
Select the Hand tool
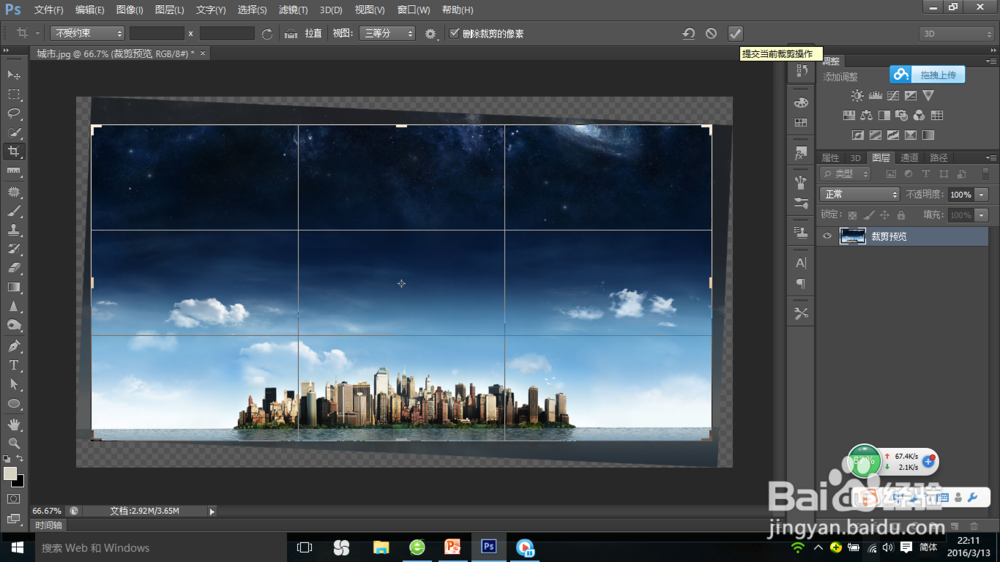[x=13, y=424]
